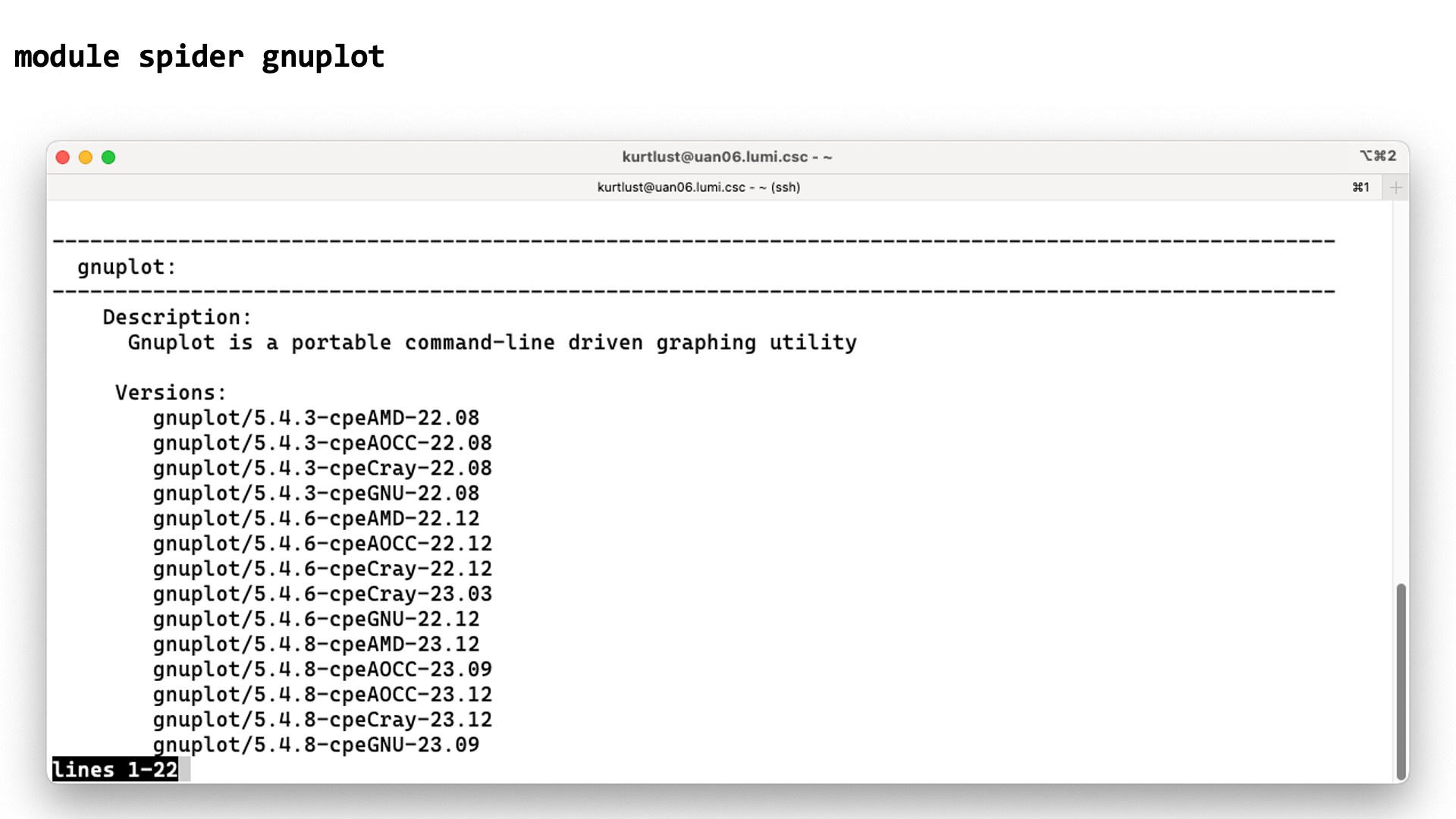1456x819 pixels.
Task: Select gnuplot/5.4.6-cpeGNU-22.12 line
Action: click(x=316, y=619)
